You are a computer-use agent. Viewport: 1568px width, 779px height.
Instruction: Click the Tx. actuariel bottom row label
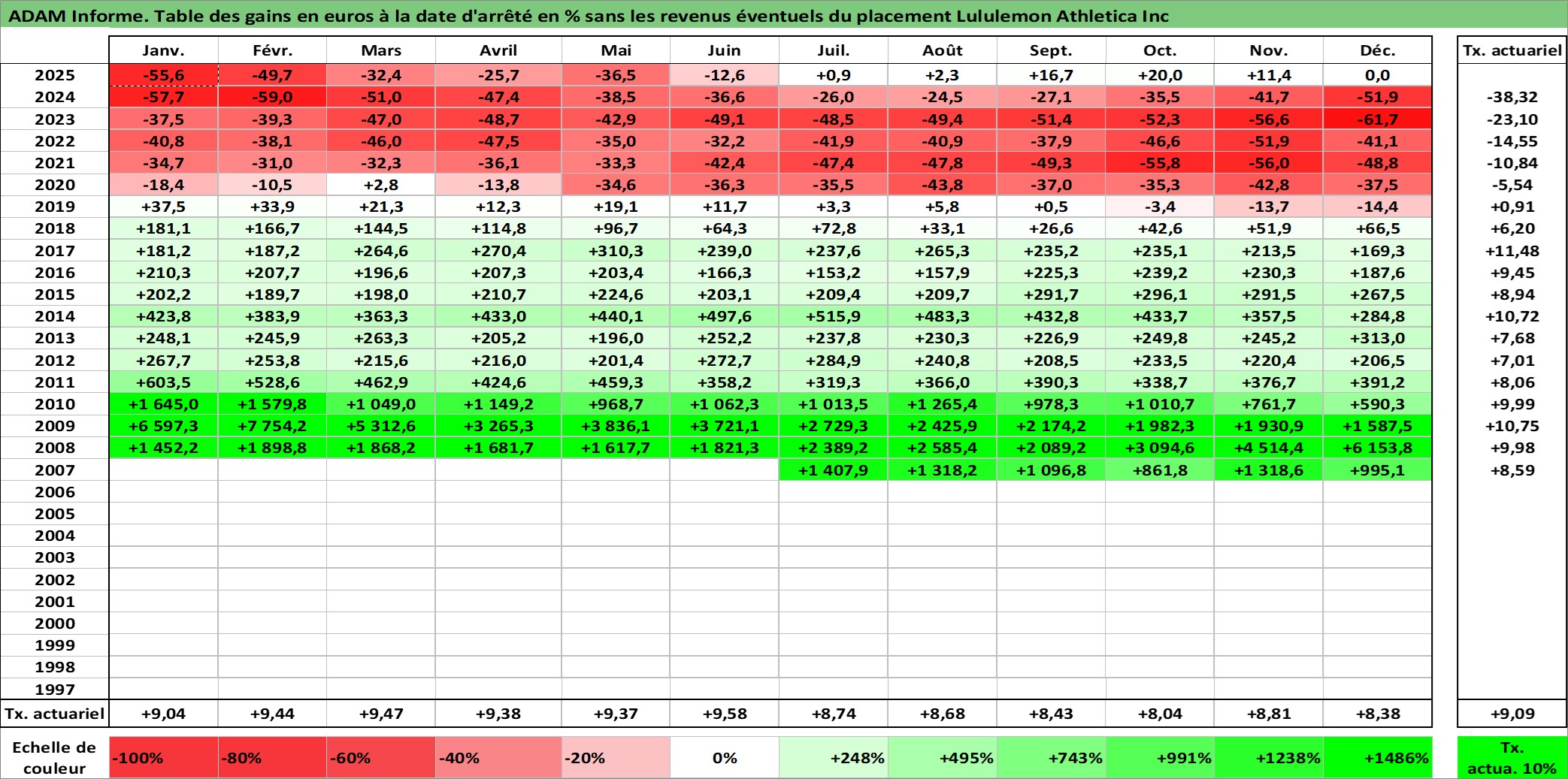click(55, 714)
